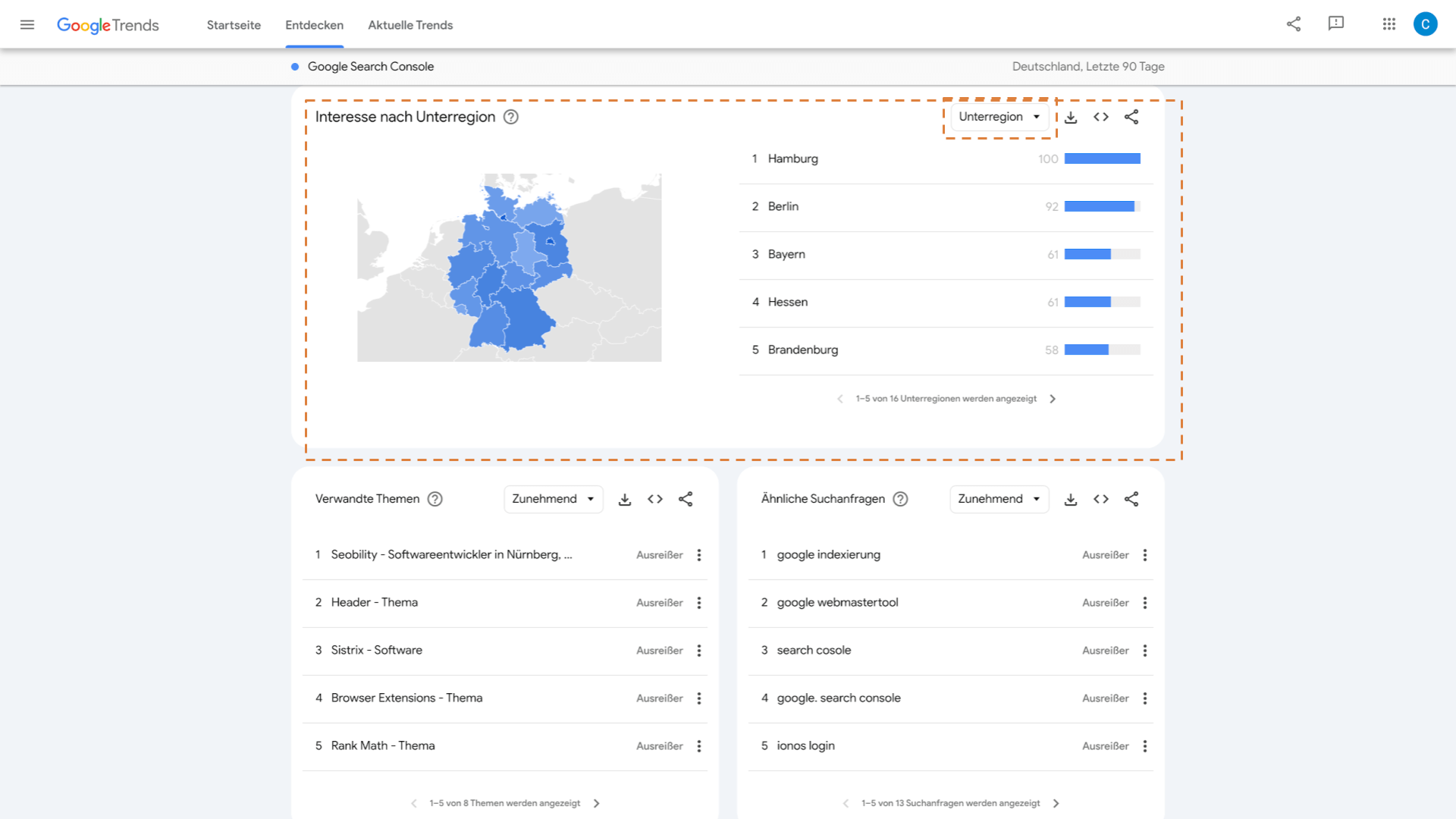This screenshot has height=819, width=1456.
Task: Select Hamburg in the region list
Action: [x=946, y=159]
